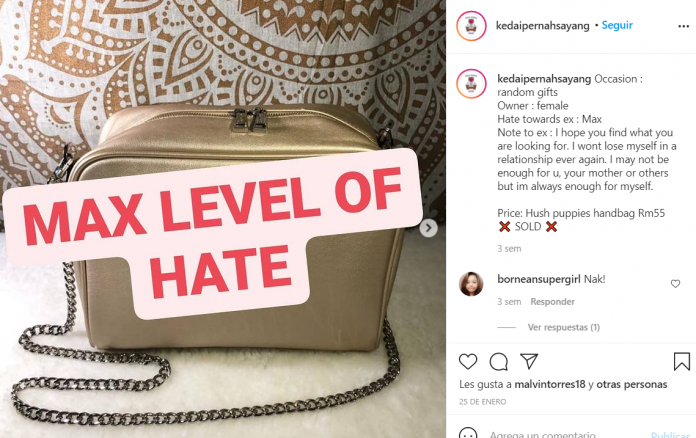This screenshot has height=438, width=696.
Task: Visit borneansupergirl username link
Action: click(x=538, y=279)
